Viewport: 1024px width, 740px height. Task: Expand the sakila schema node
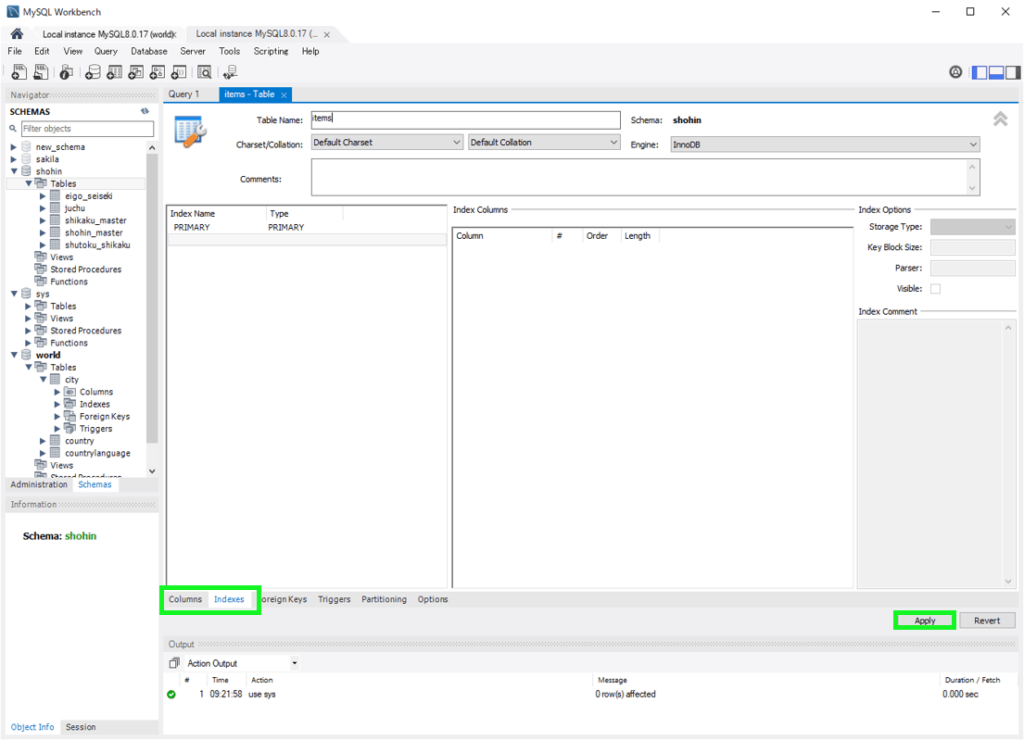(x=14, y=159)
